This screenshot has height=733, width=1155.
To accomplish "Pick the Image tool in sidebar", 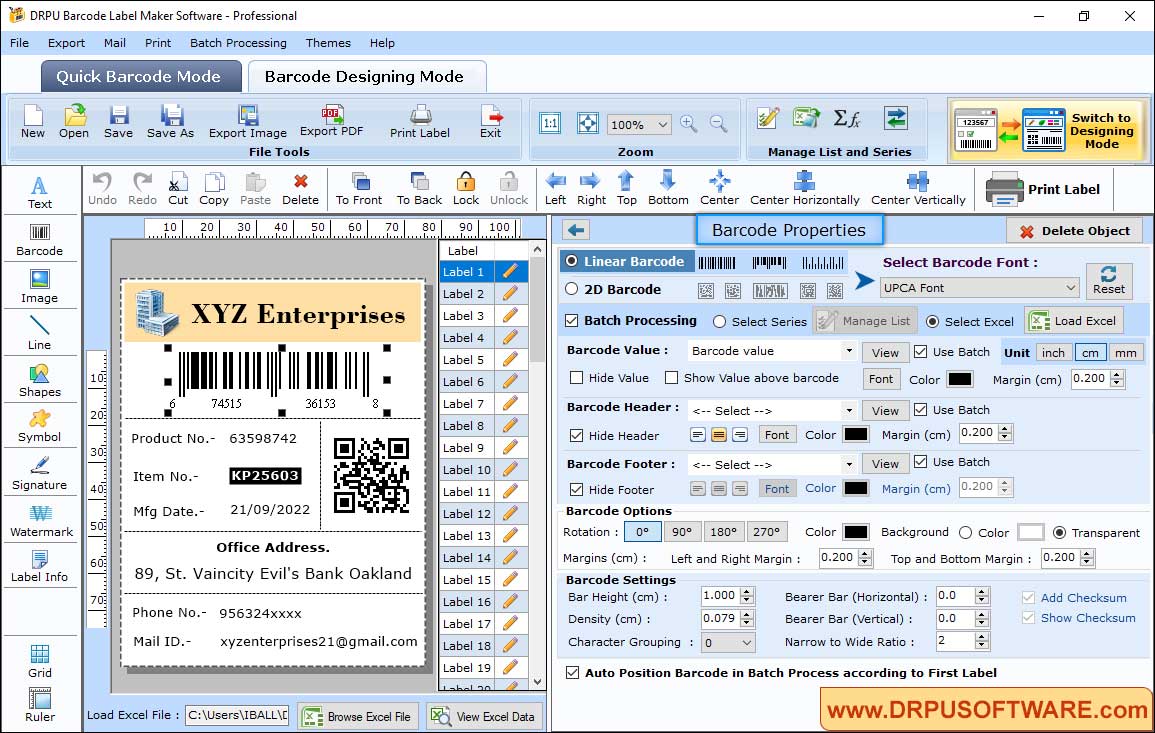I will click(x=40, y=287).
